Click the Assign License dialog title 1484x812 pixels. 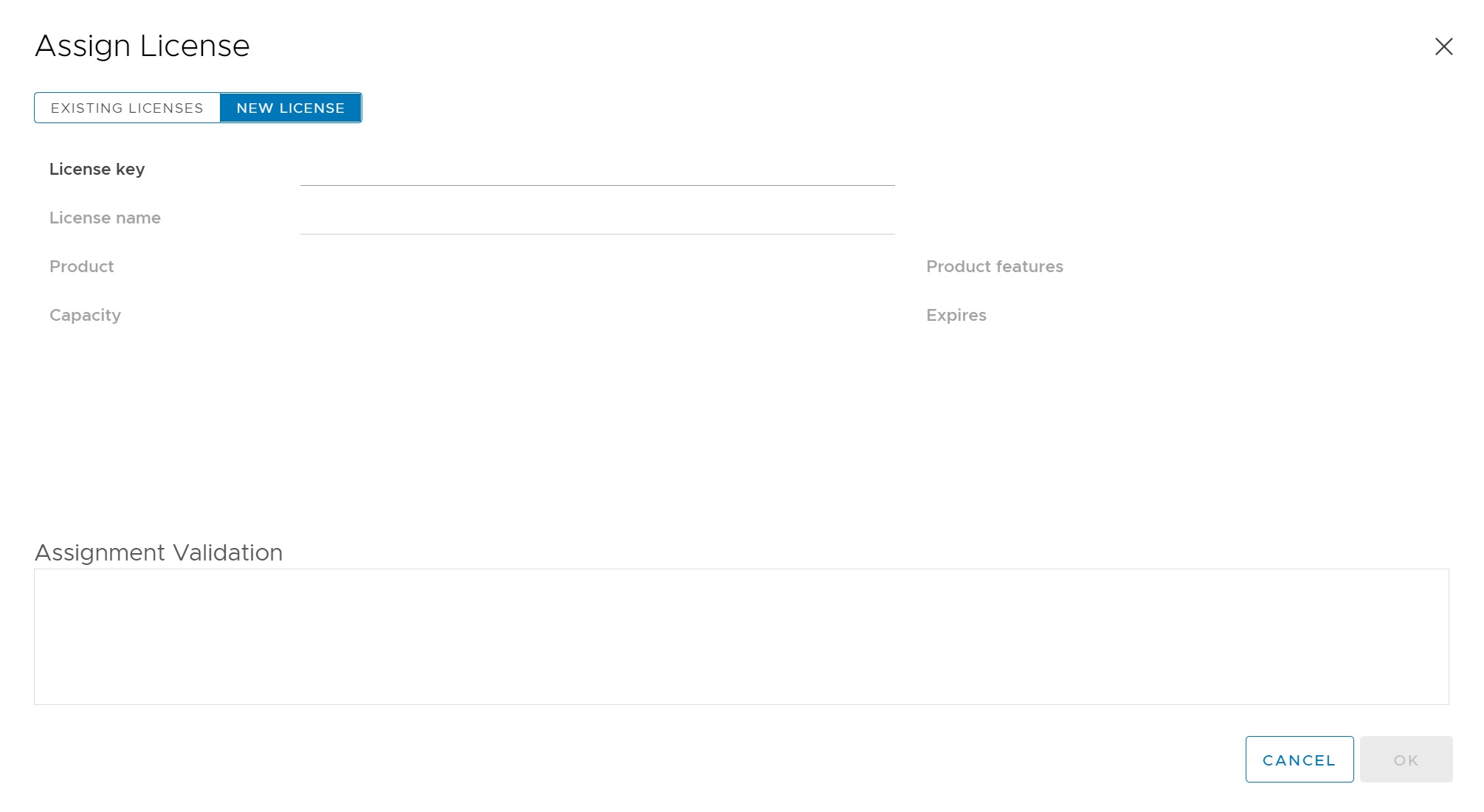click(x=142, y=46)
